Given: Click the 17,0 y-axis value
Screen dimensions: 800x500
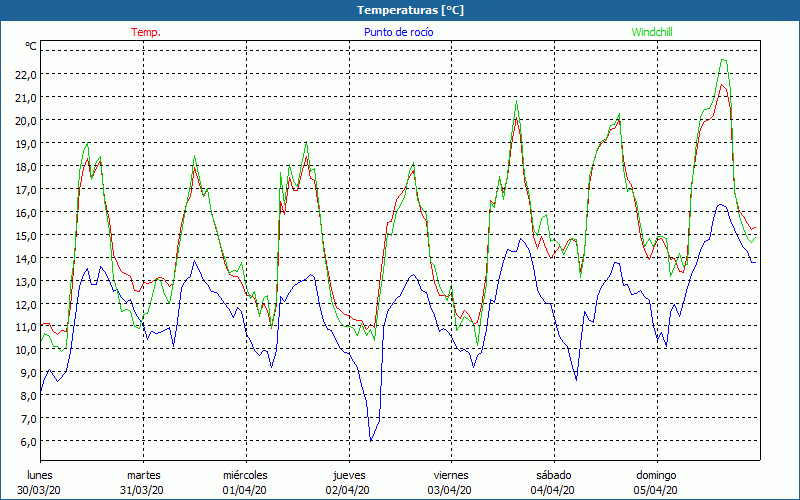Looking at the screenshot, I should click(27, 189).
